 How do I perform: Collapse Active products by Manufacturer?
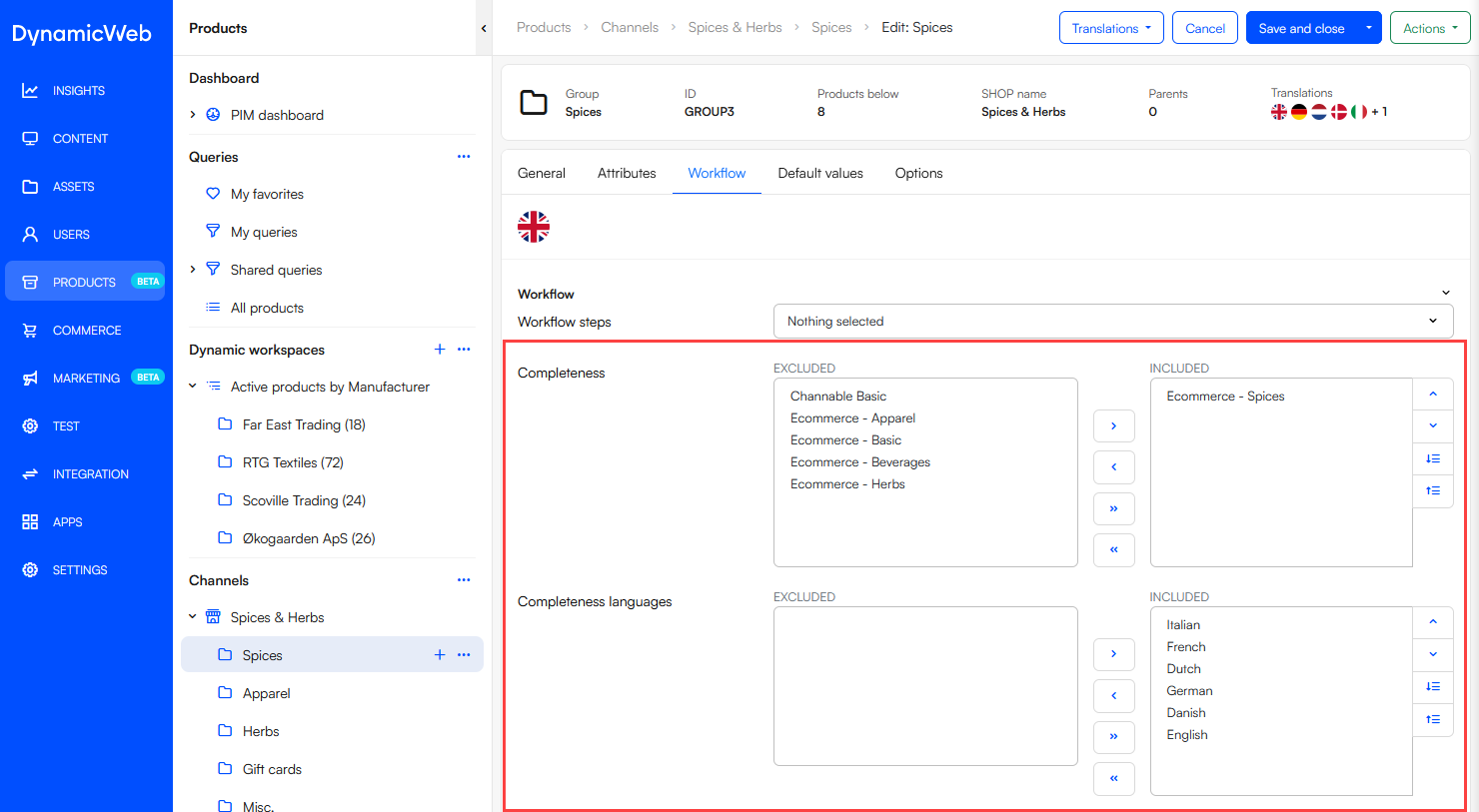pos(193,387)
